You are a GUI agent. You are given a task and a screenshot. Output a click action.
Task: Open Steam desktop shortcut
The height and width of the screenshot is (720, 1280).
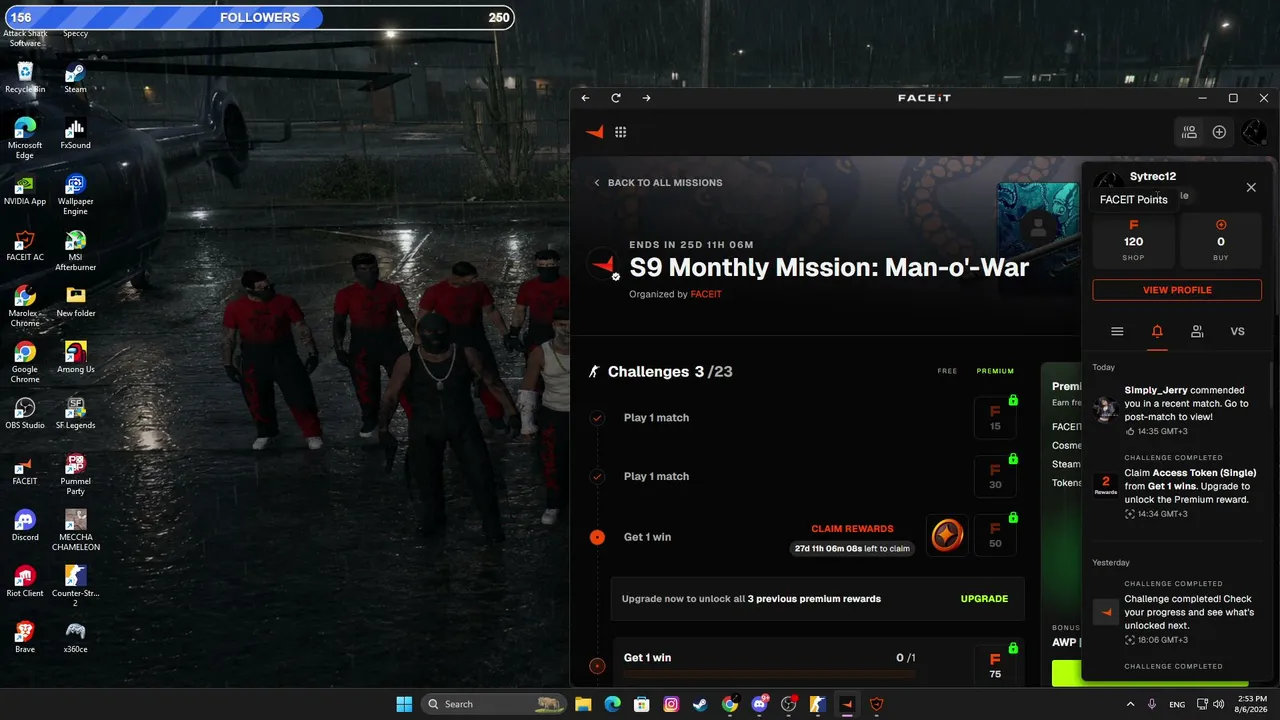pyautogui.click(x=75, y=78)
